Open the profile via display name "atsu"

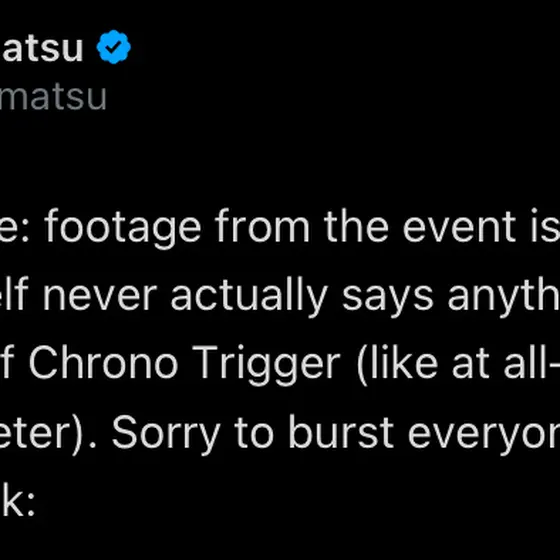coord(42,48)
